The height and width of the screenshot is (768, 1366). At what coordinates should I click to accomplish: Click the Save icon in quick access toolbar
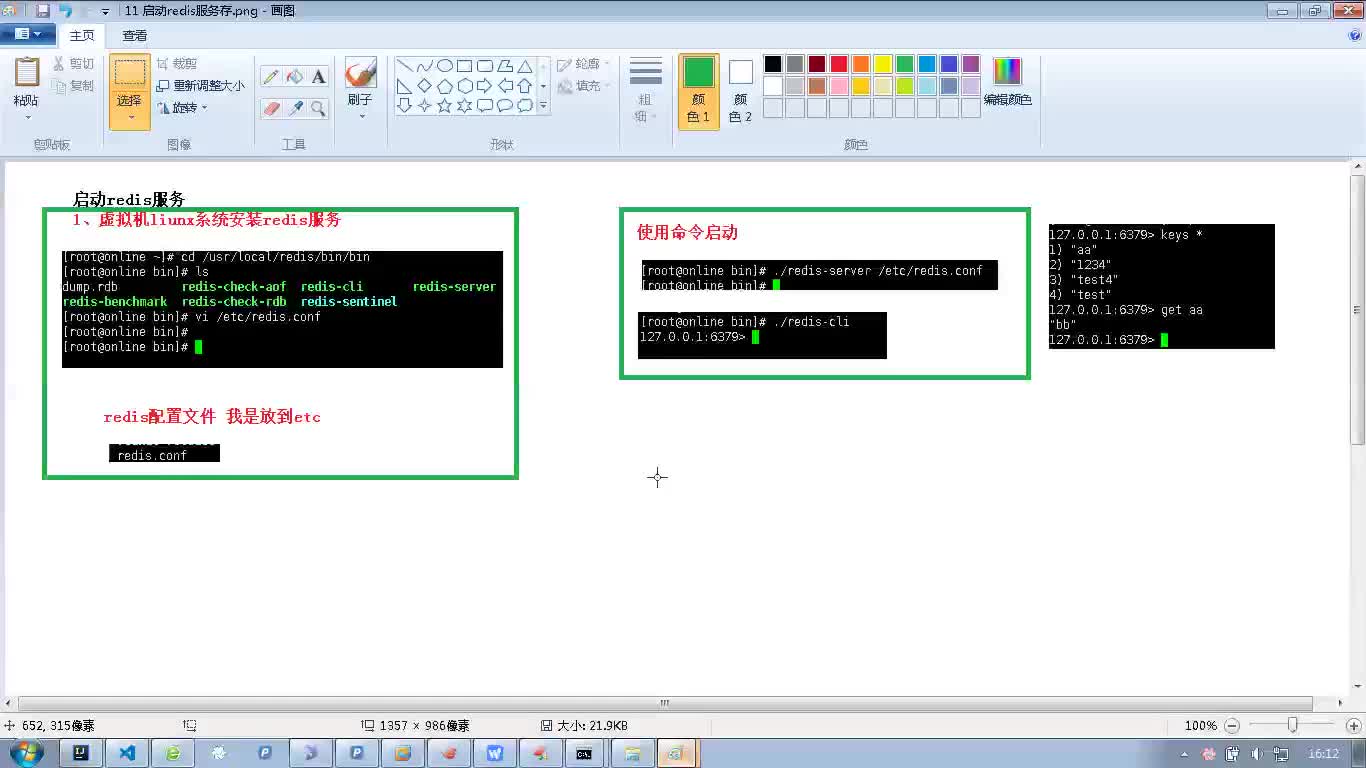pyautogui.click(x=42, y=10)
